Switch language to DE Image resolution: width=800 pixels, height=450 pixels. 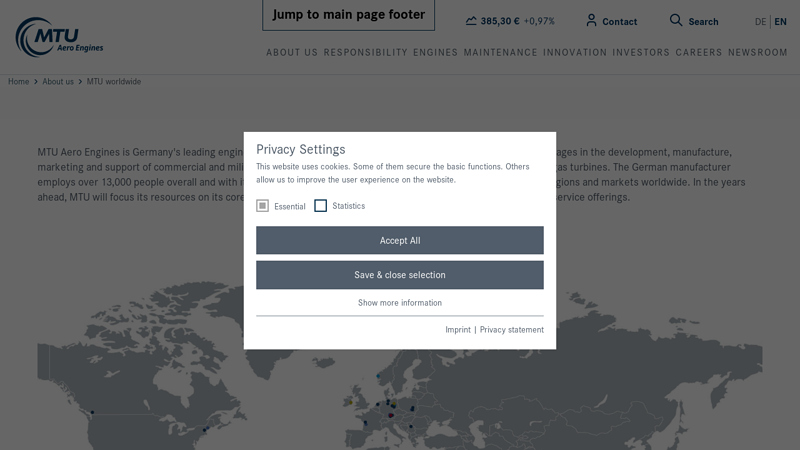(x=760, y=22)
